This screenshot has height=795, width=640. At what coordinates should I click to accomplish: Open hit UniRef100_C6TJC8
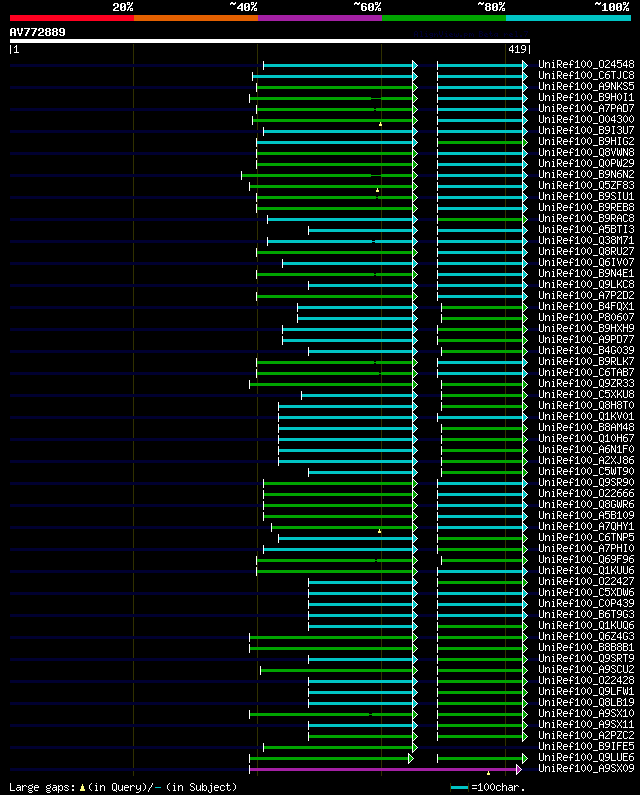pos(586,76)
